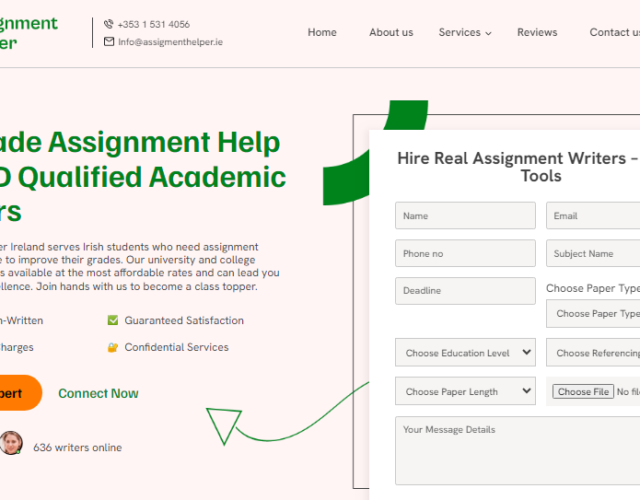Open the Choose Referencing dropdown
This screenshot has height=500, width=640.
point(597,353)
